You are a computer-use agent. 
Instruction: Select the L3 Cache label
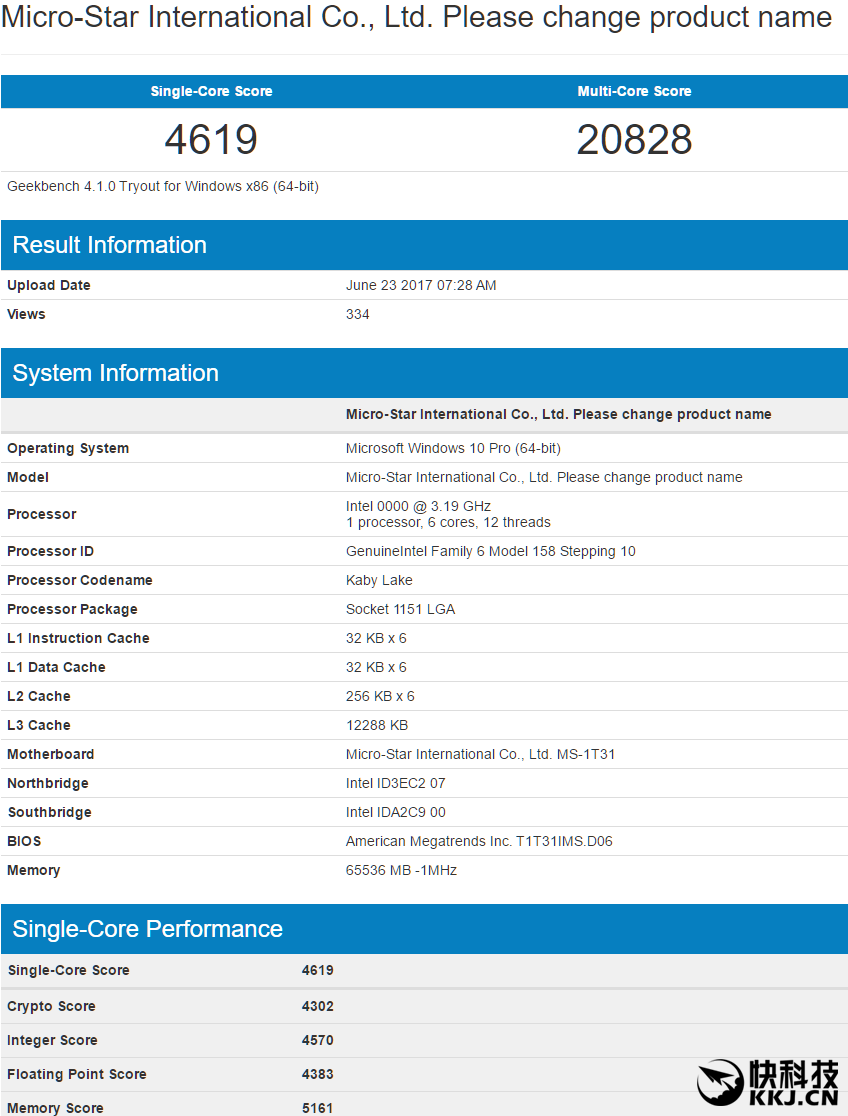(38, 725)
